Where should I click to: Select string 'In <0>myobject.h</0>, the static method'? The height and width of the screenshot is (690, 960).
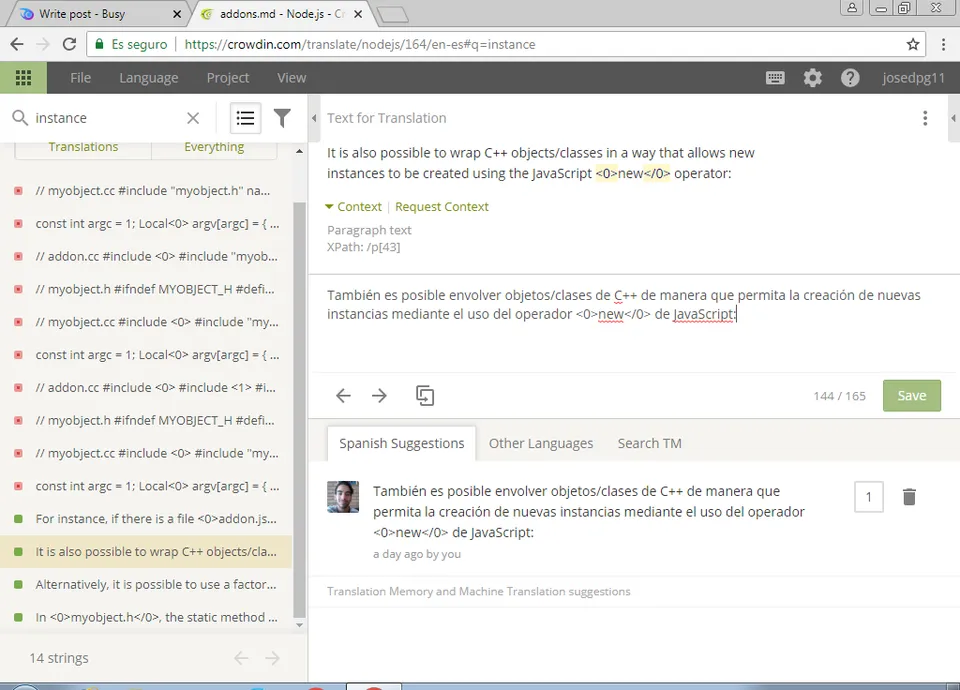(146, 618)
